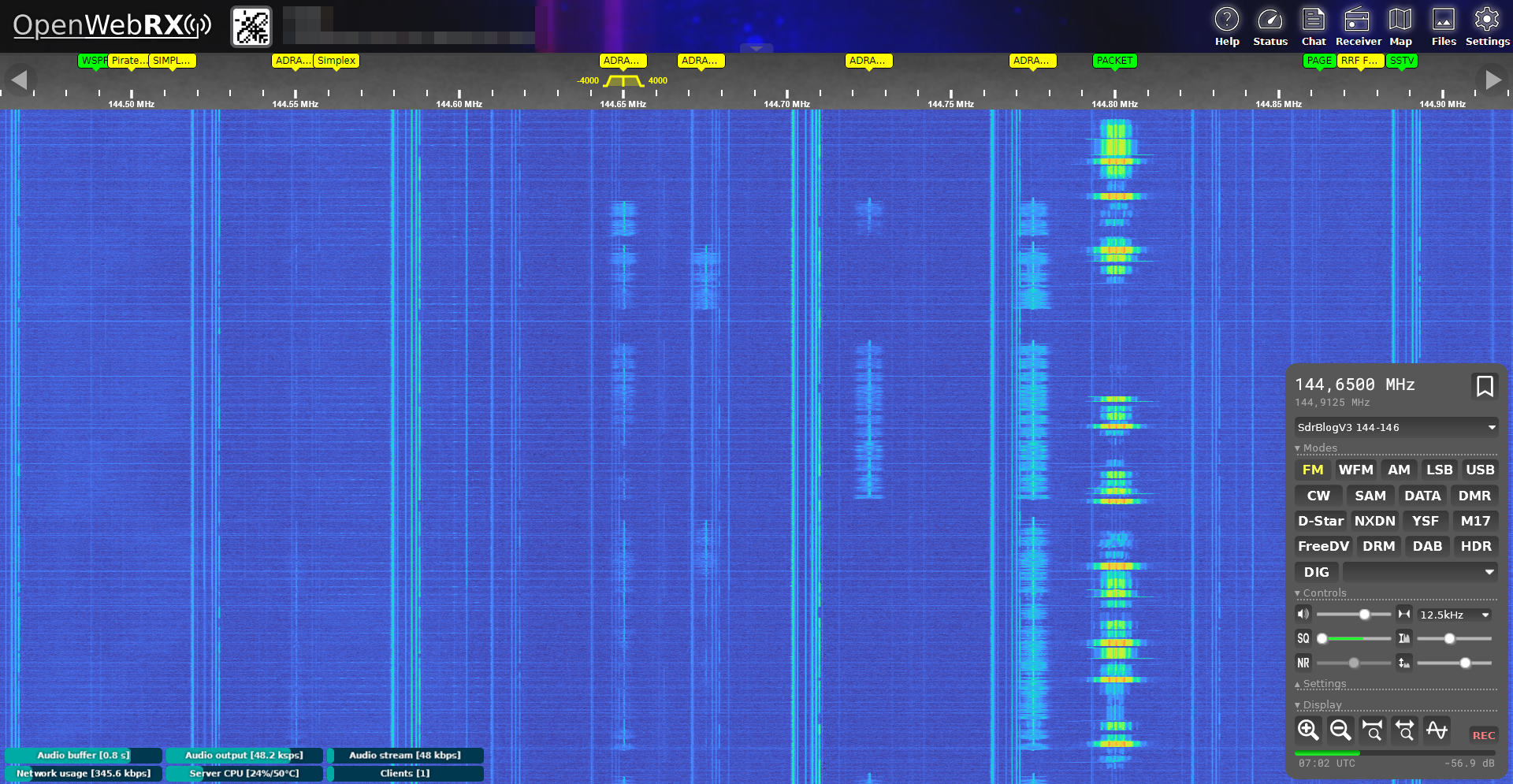This screenshot has height=784, width=1513.
Task: Open the SdrBlogV3 144-146 profile dropdown
Action: [1396, 427]
